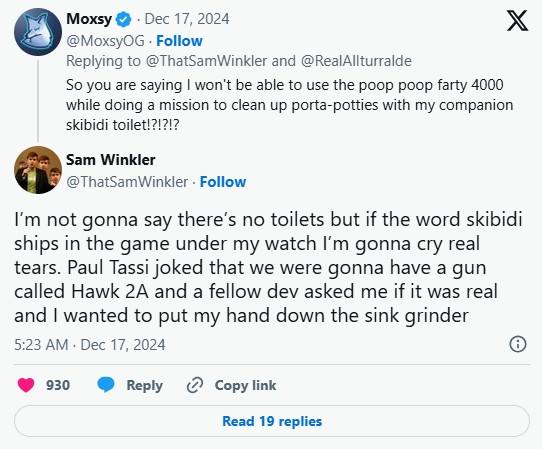Open Moxsy's fox profile avatar
Image resolution: width=542 pixels, height=449 pixels.
pos(38,32)
